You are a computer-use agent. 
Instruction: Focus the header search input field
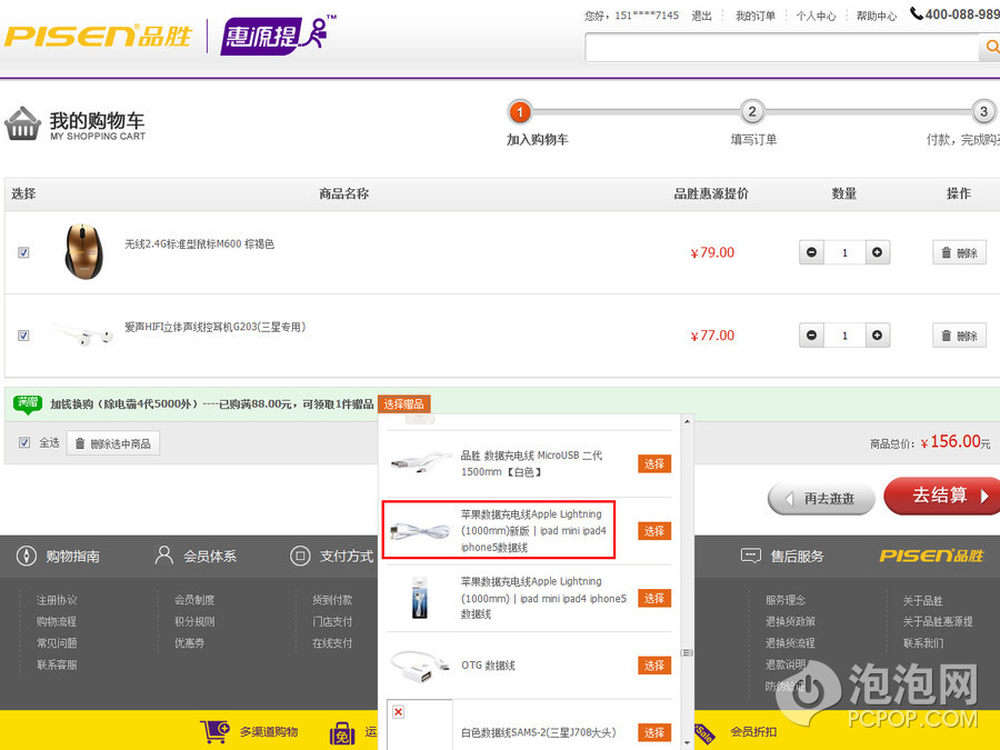(782, 48)
